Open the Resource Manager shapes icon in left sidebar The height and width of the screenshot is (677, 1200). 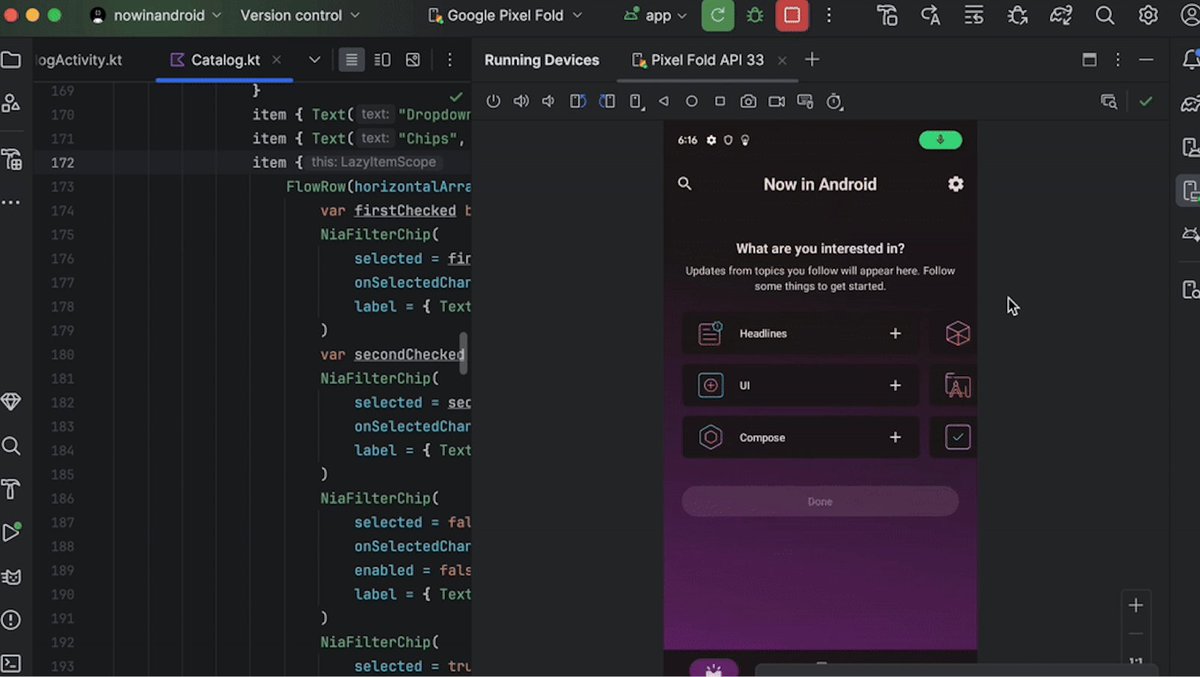(11, 103)
